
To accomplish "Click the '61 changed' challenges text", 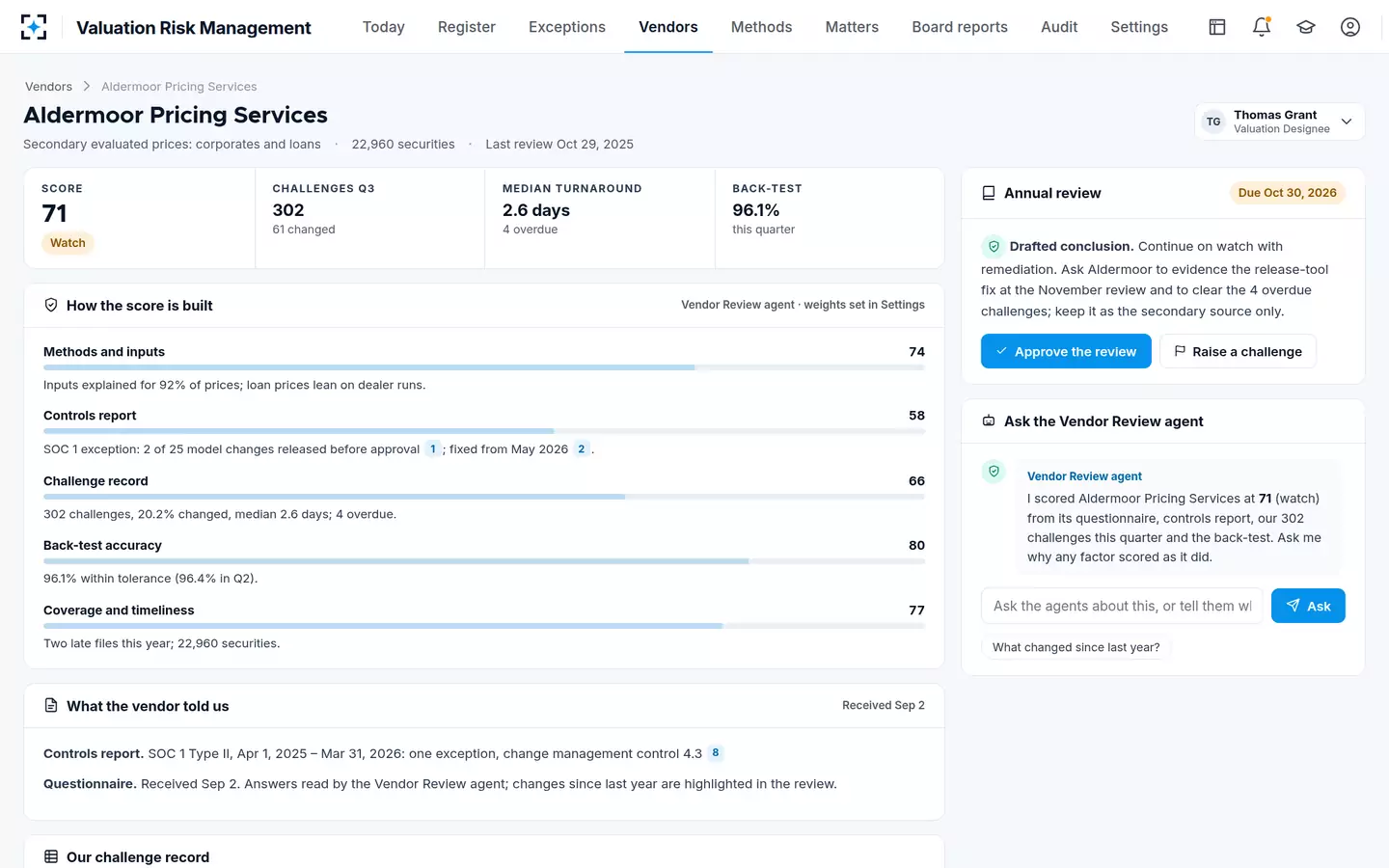I will [304, 230].
